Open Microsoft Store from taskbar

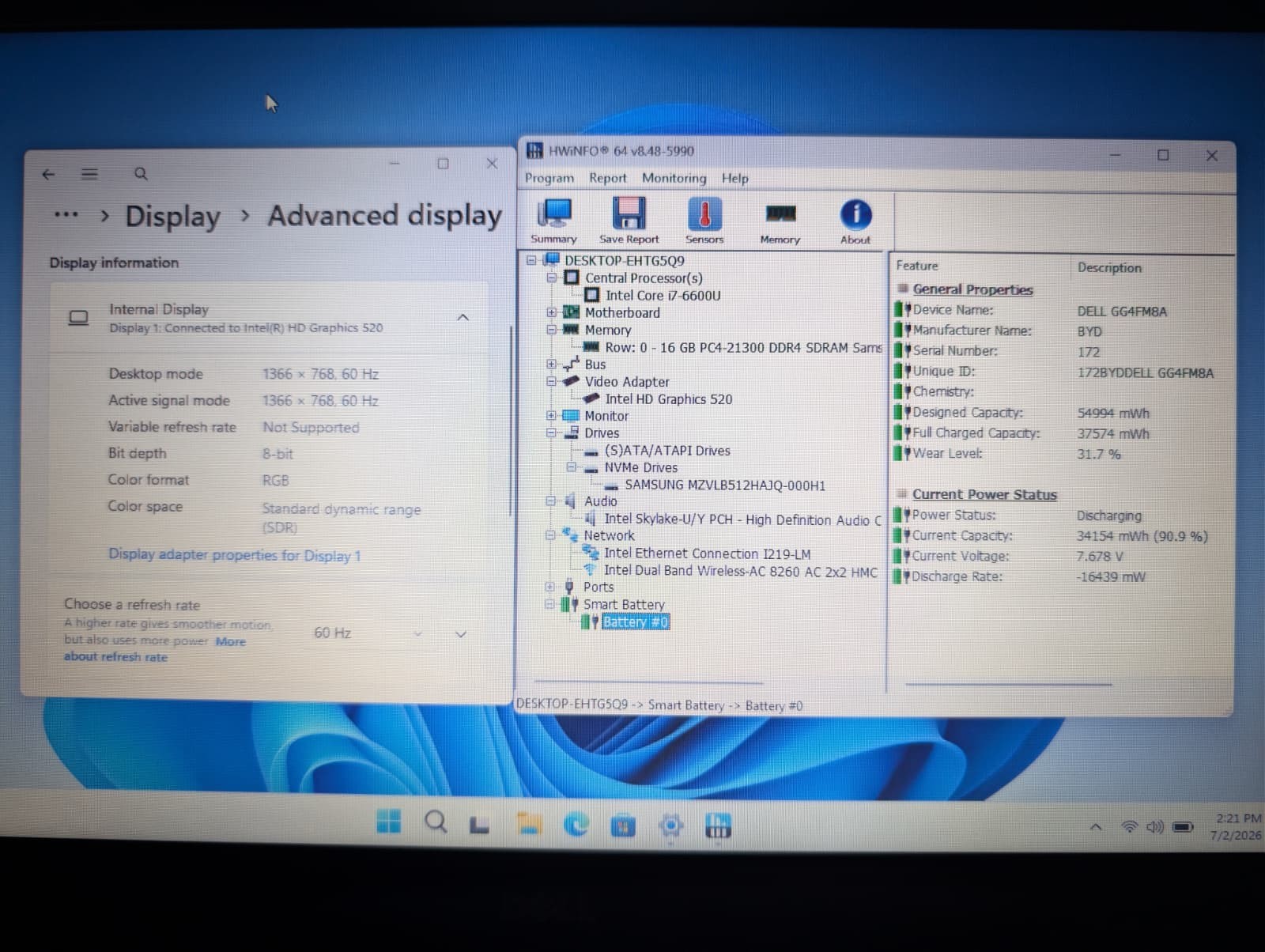623,826
